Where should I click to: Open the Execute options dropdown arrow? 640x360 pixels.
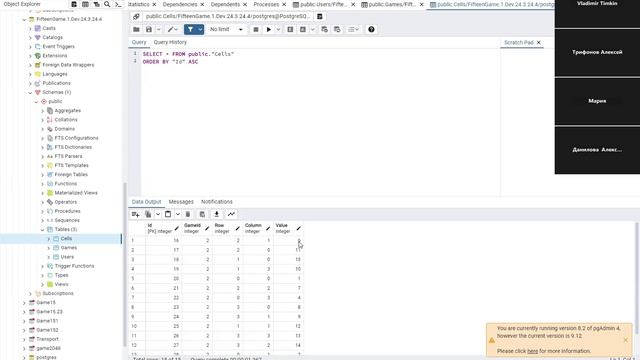tap(278, 29)
